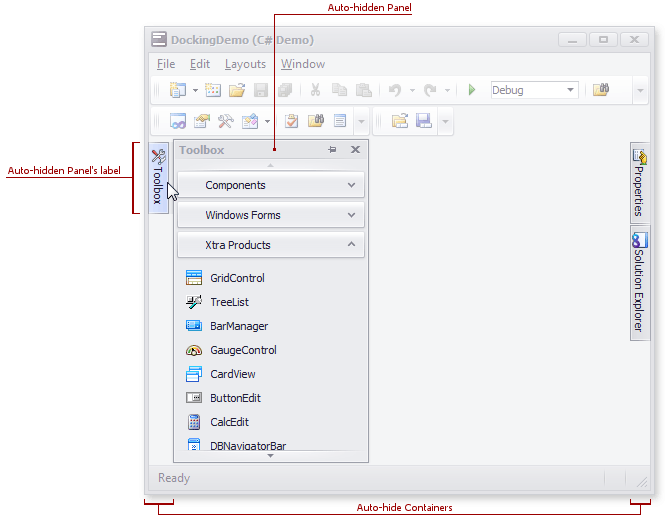Click the Find in Files binoculars icon, top toolbar
Image resolution: width=665 pixels, height=517 pixels.
pos(601,90)
